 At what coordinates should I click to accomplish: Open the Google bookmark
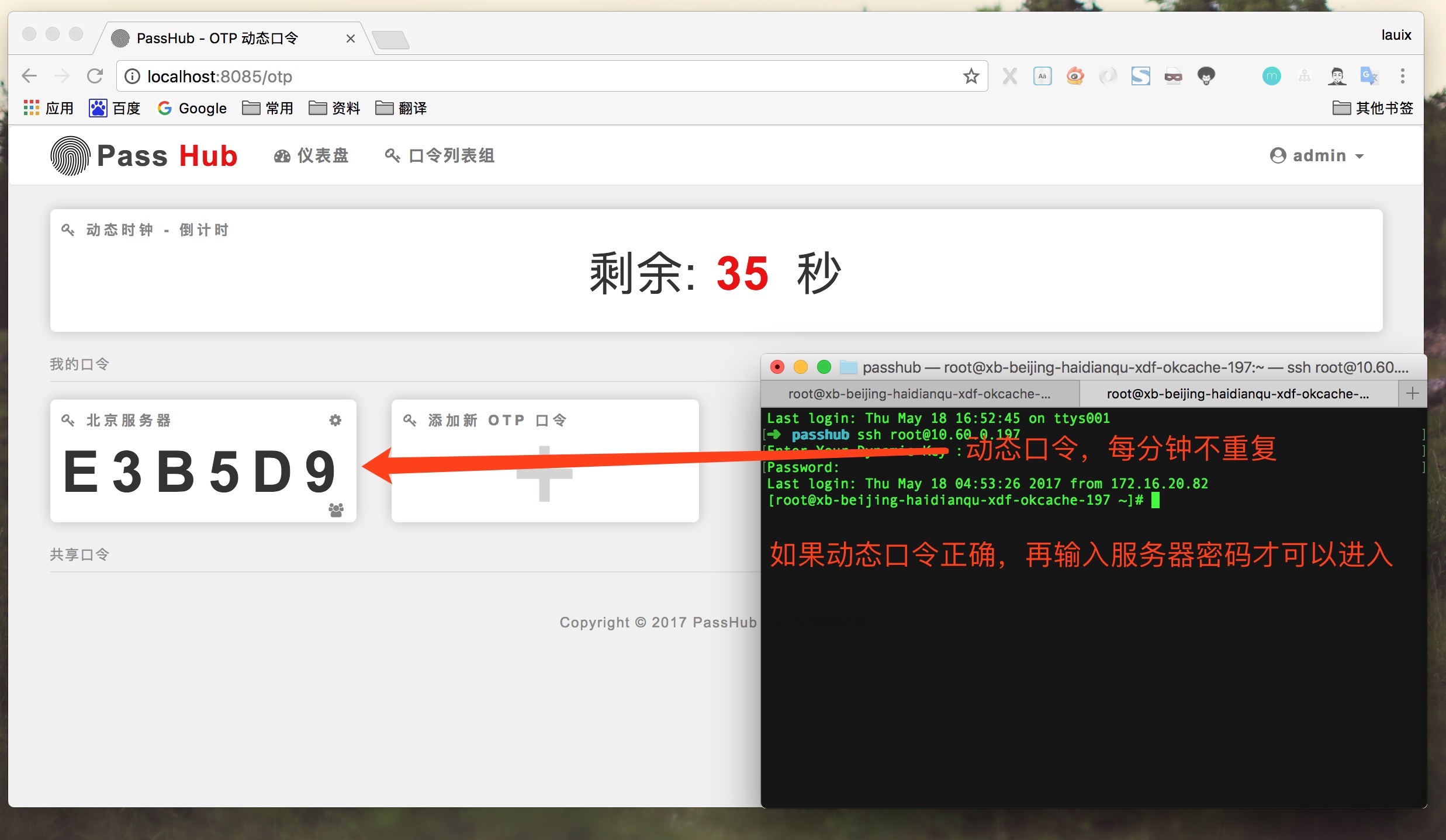click(x=192, y=108)
